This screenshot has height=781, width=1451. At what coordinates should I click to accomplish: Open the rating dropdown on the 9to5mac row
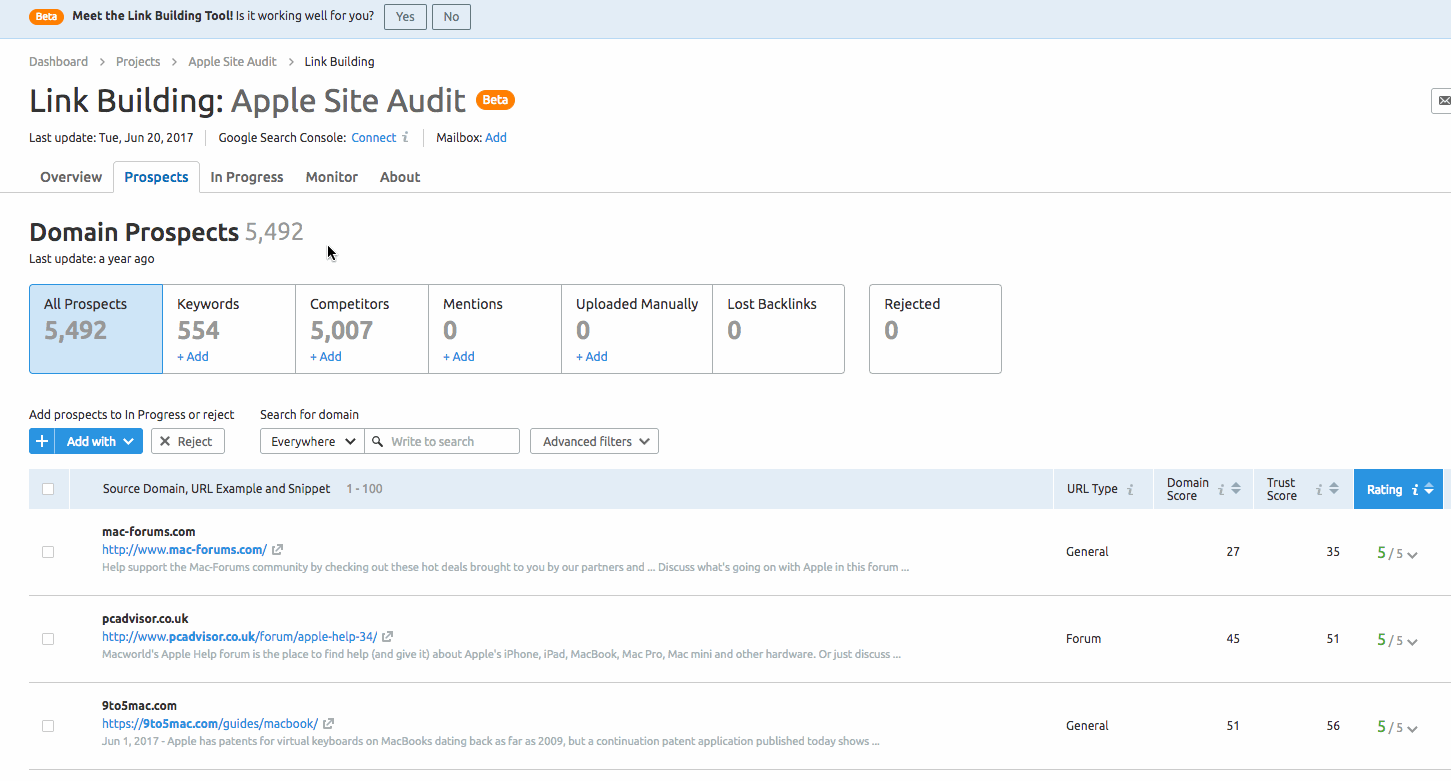[x=1411, y=728]
